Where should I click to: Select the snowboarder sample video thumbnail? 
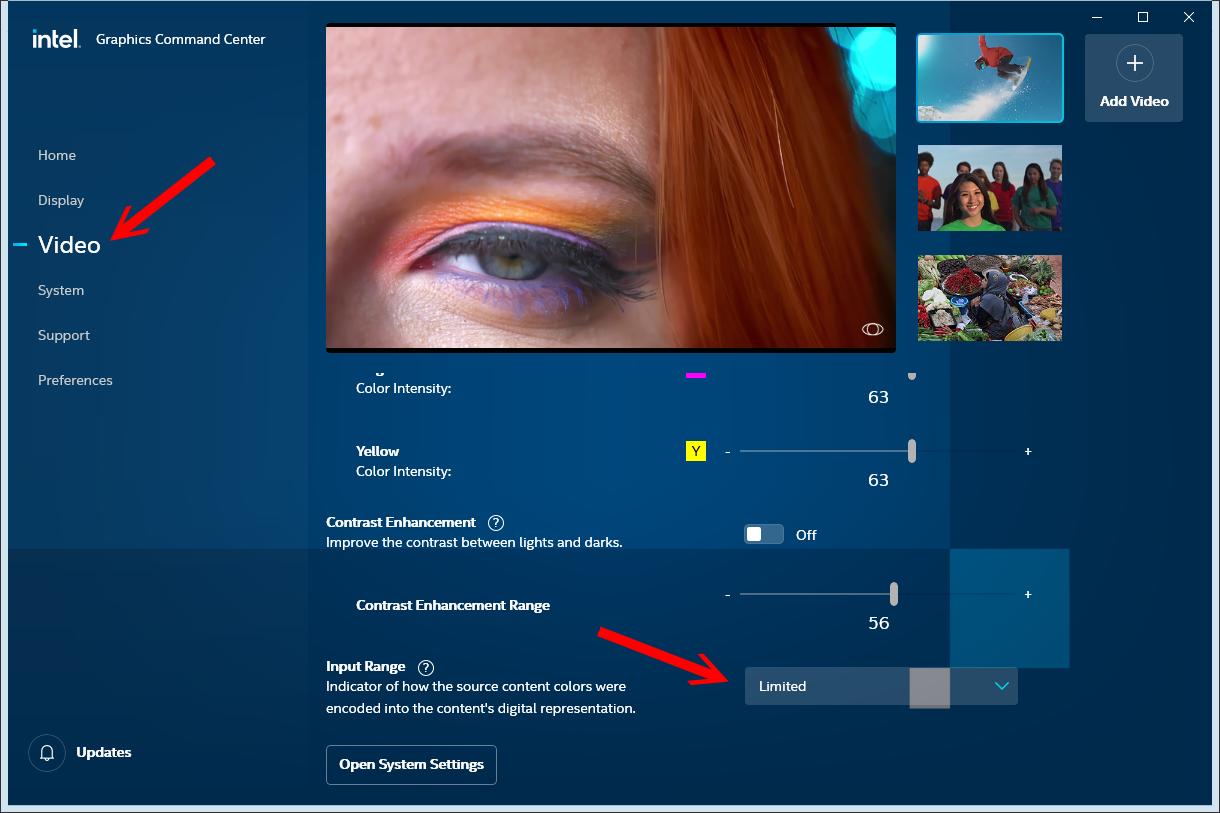[x=990, y=78]
